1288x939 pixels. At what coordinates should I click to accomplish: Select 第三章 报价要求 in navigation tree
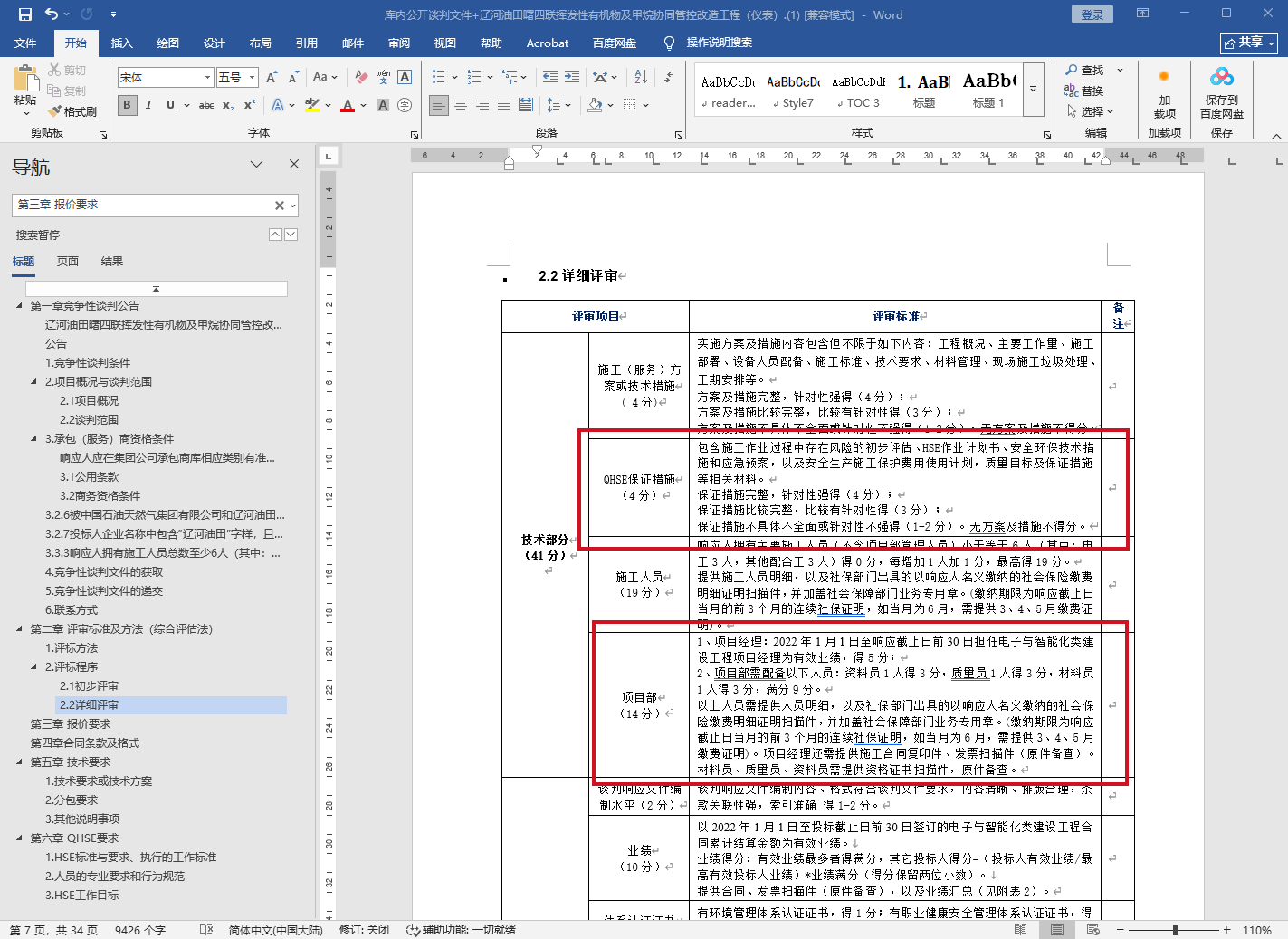pos(71,723)
